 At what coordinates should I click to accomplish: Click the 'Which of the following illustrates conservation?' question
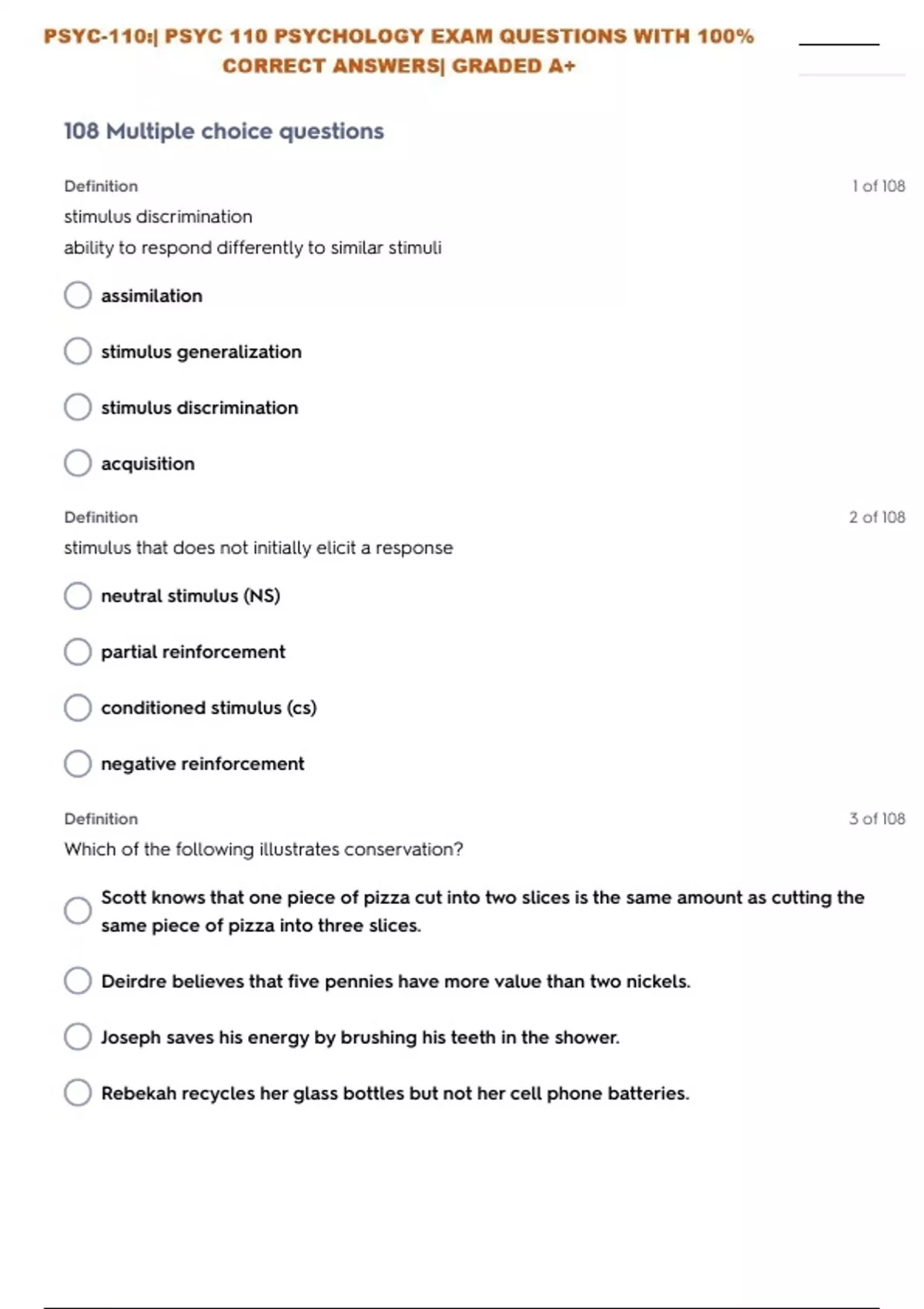263,849
